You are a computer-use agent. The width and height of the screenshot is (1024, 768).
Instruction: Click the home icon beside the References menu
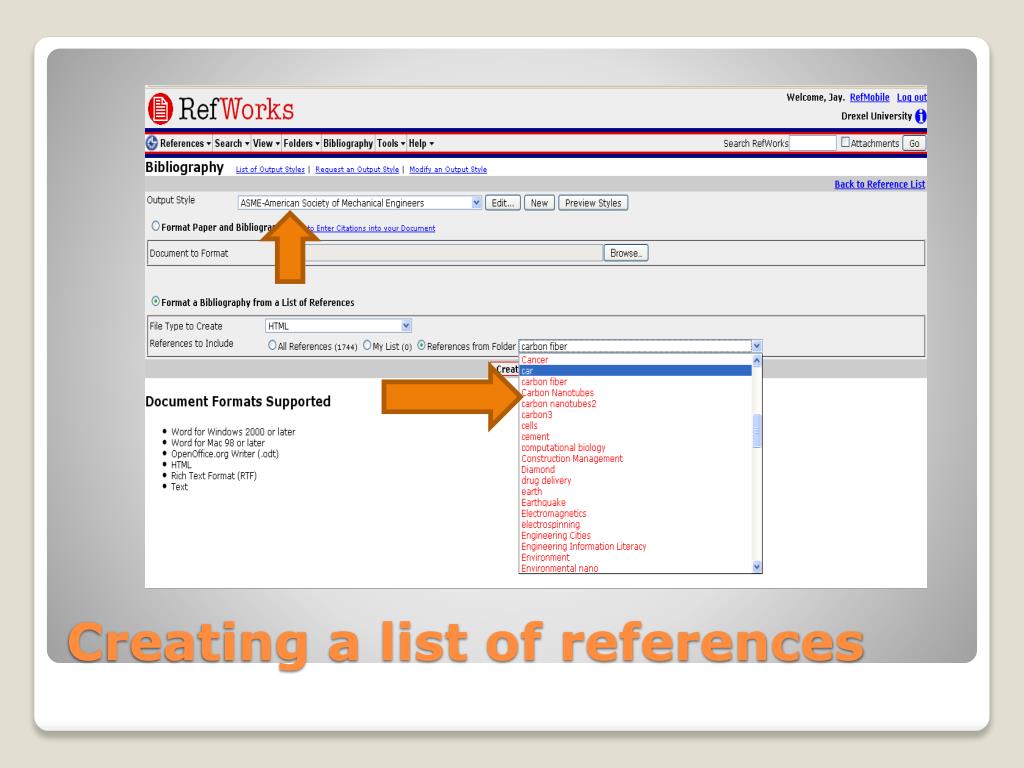pos(152,143)
